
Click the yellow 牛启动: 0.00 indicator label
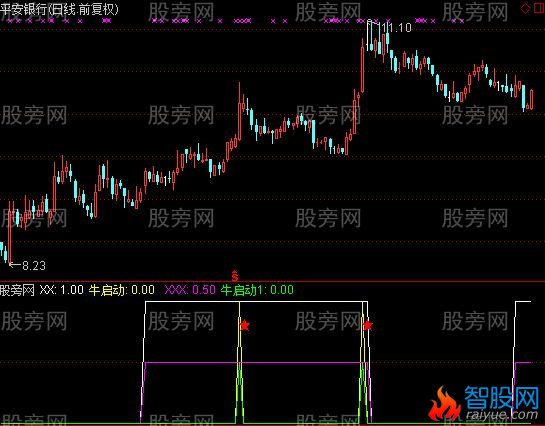(121, 290)
